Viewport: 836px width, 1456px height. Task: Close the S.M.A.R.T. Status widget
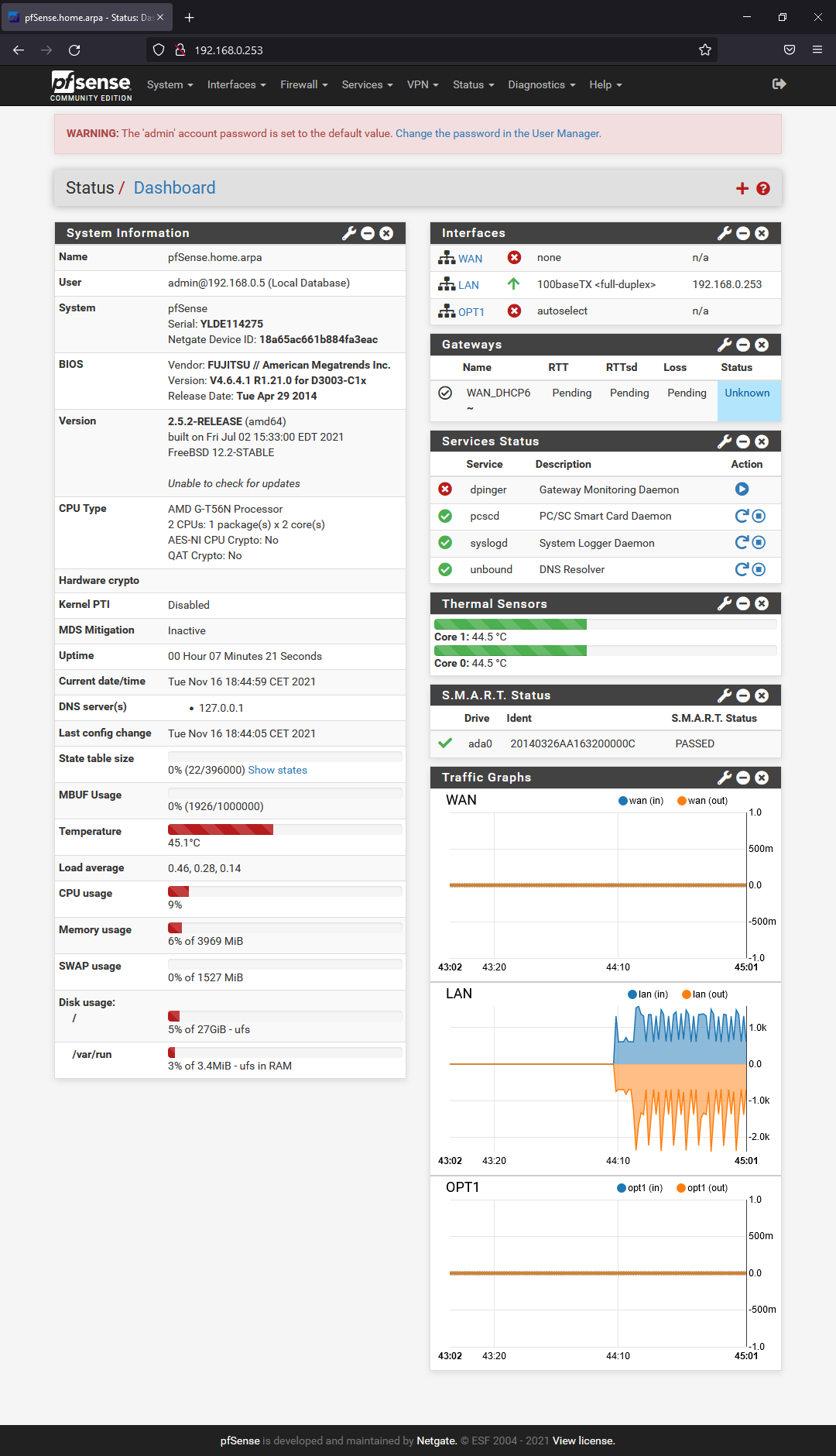click(762, 695)
